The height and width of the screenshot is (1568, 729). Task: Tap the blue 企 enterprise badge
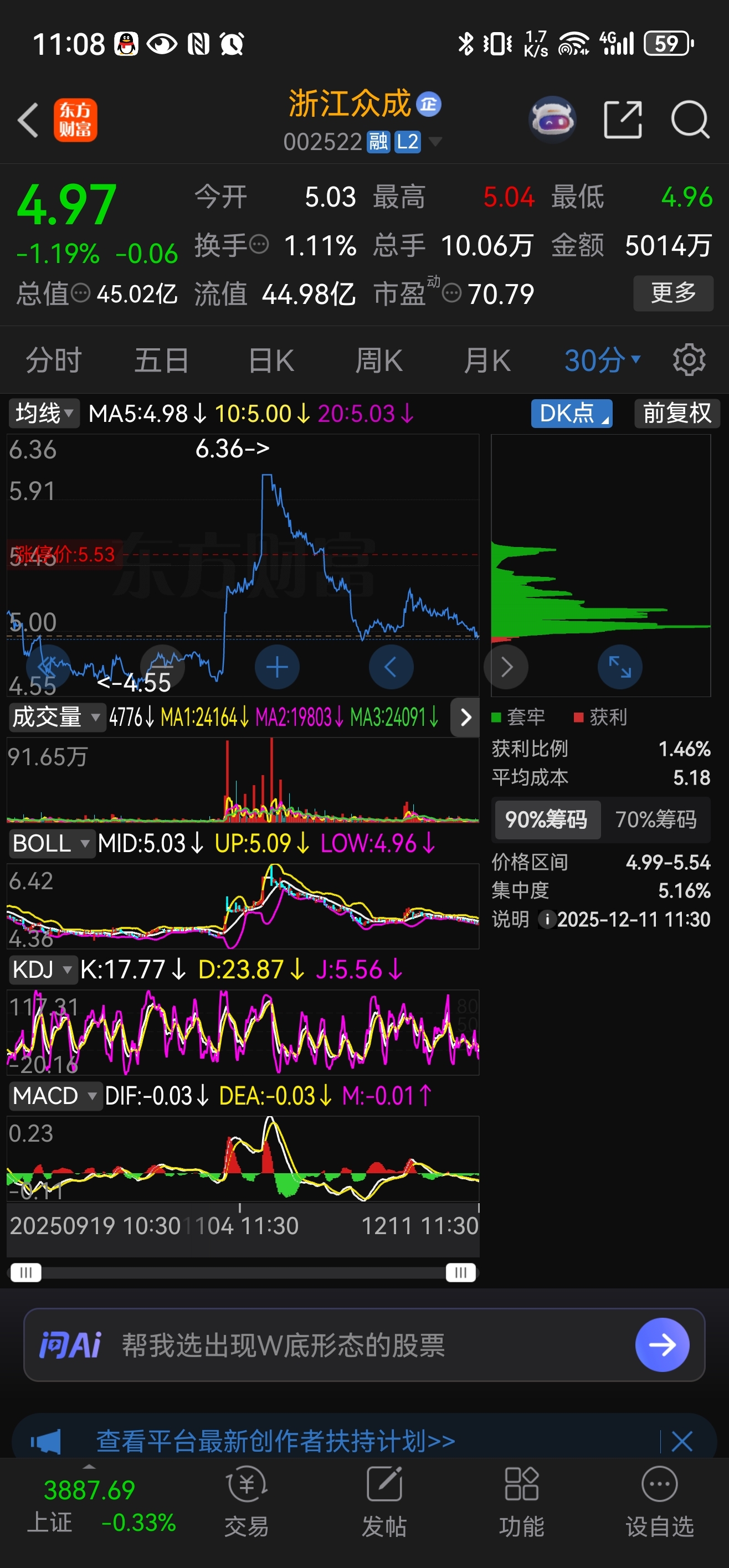pyautogui.click(x=429, y=104)
